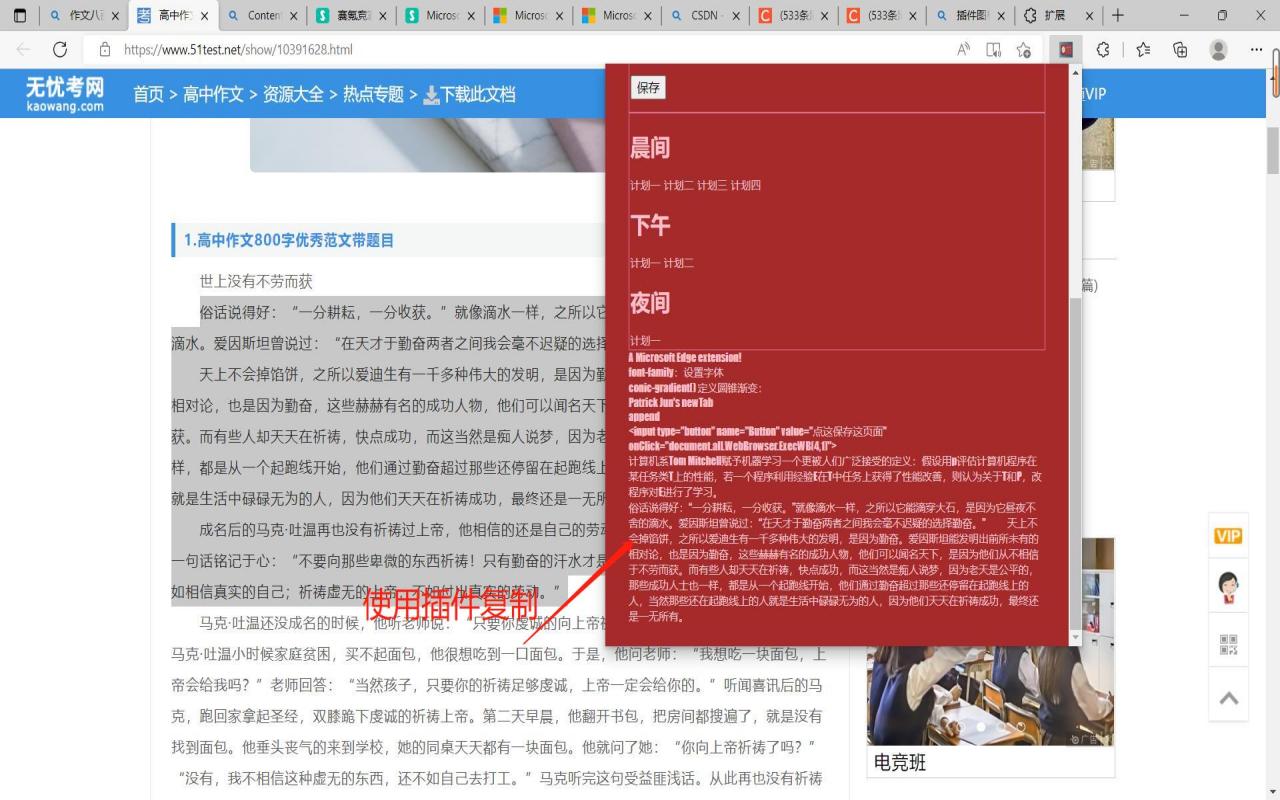Click 'font-family: 设置字体' line
The height and width of the screenshot is (800, 1280).
[676, 372]
